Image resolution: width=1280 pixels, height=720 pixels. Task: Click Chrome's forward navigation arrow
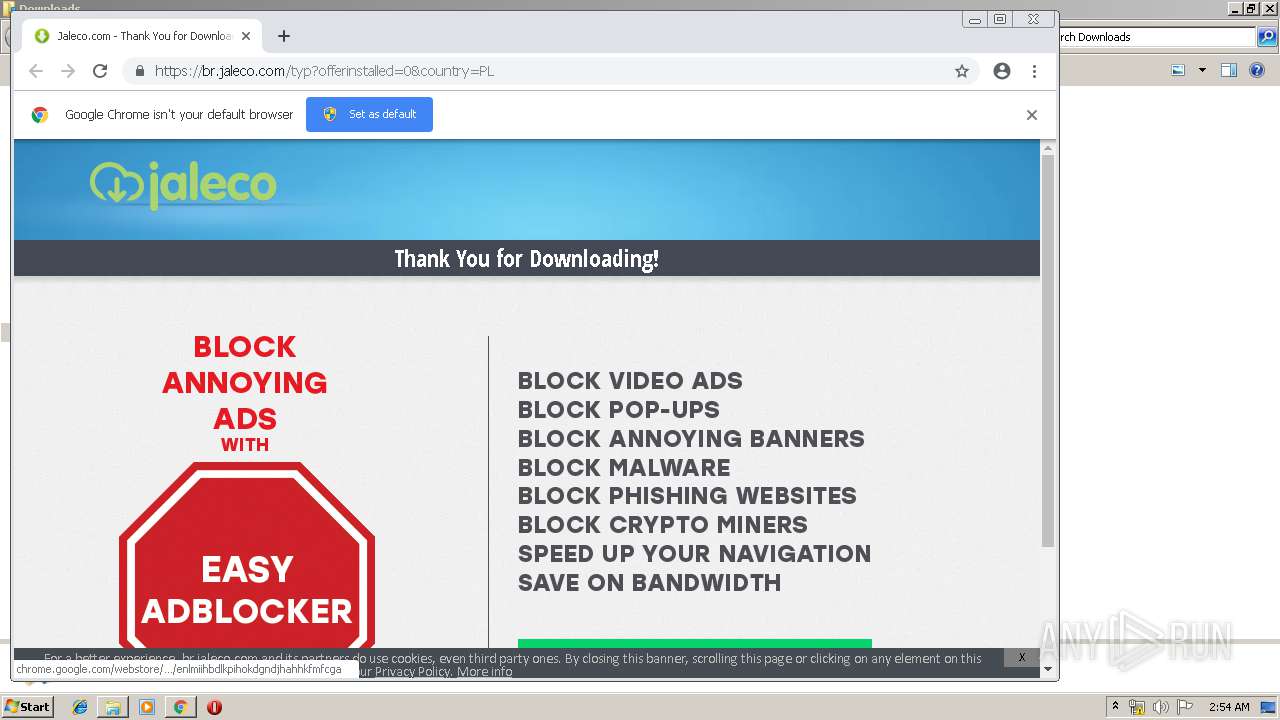pyautogui.click(x=68, y=71)
